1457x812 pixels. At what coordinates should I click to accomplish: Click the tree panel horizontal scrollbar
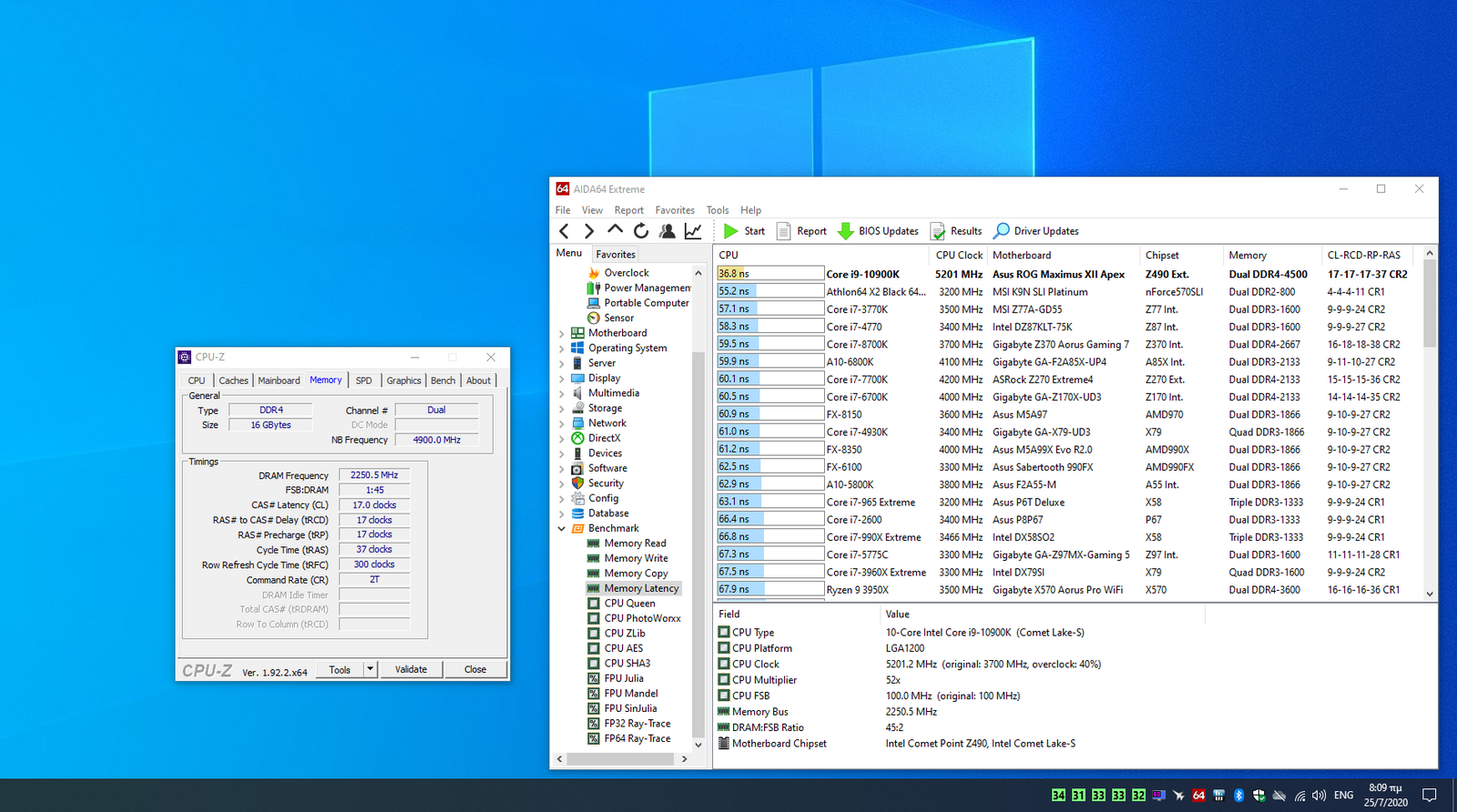pos(622,758)
